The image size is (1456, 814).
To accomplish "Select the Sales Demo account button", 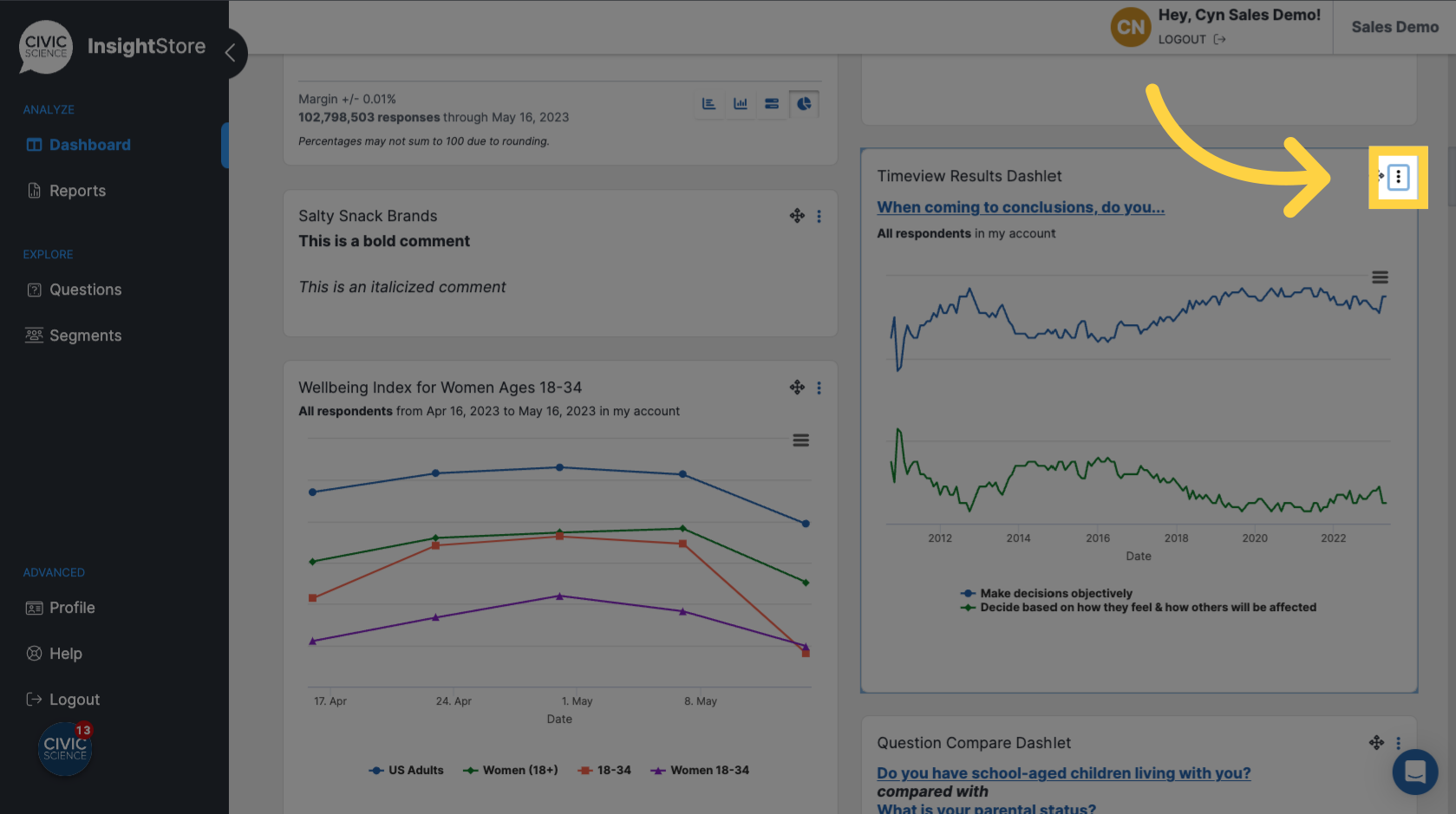I will click(1394, 27).
